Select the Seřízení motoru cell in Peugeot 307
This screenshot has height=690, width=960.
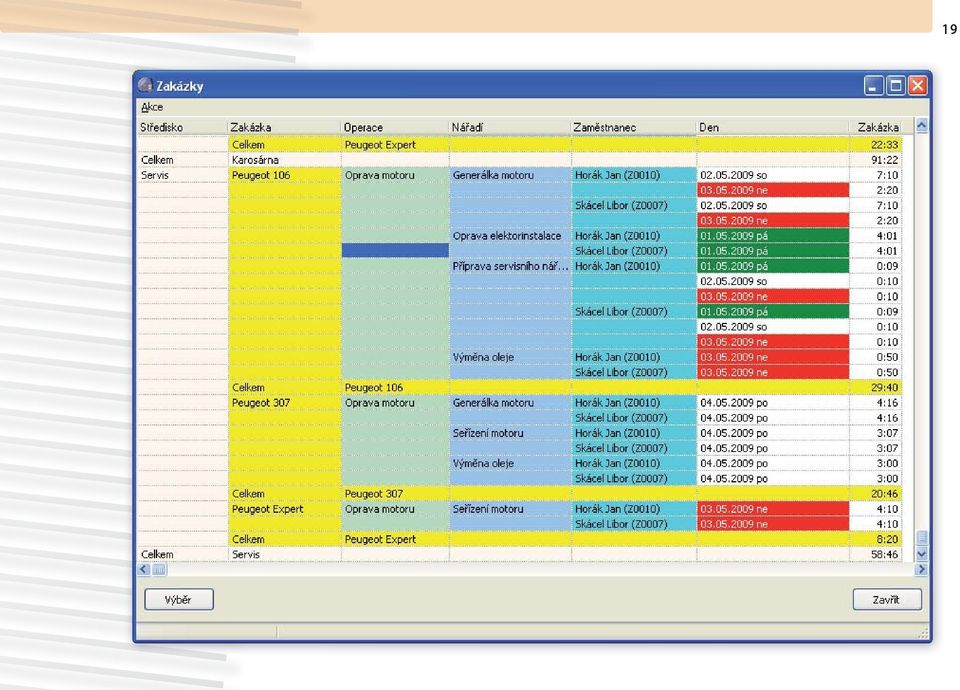509,433
